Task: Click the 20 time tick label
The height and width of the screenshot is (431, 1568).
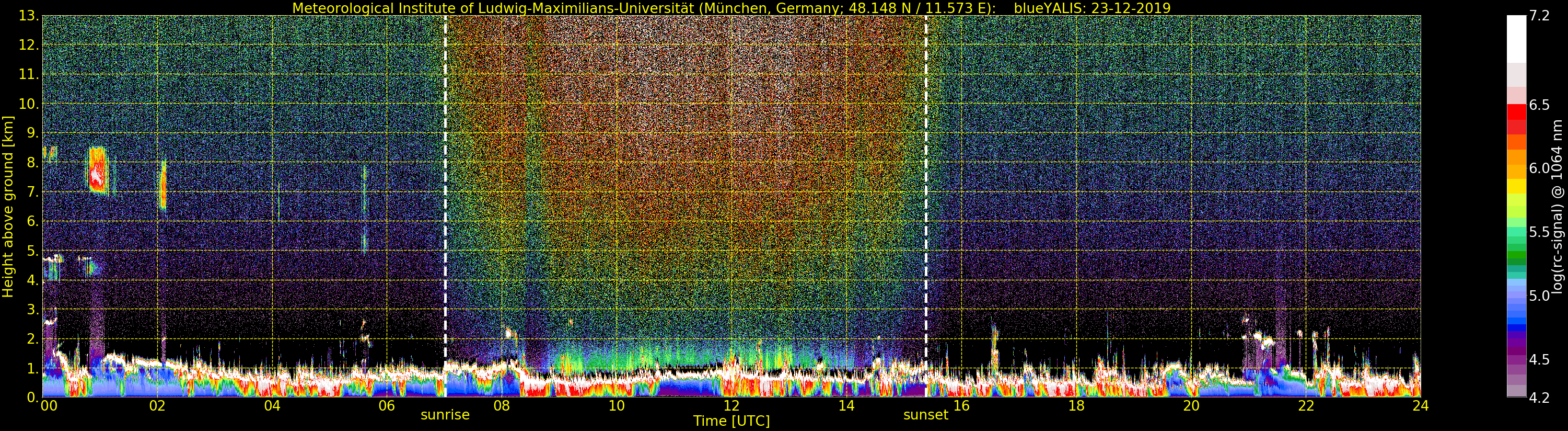Action: click(1191, 405)
